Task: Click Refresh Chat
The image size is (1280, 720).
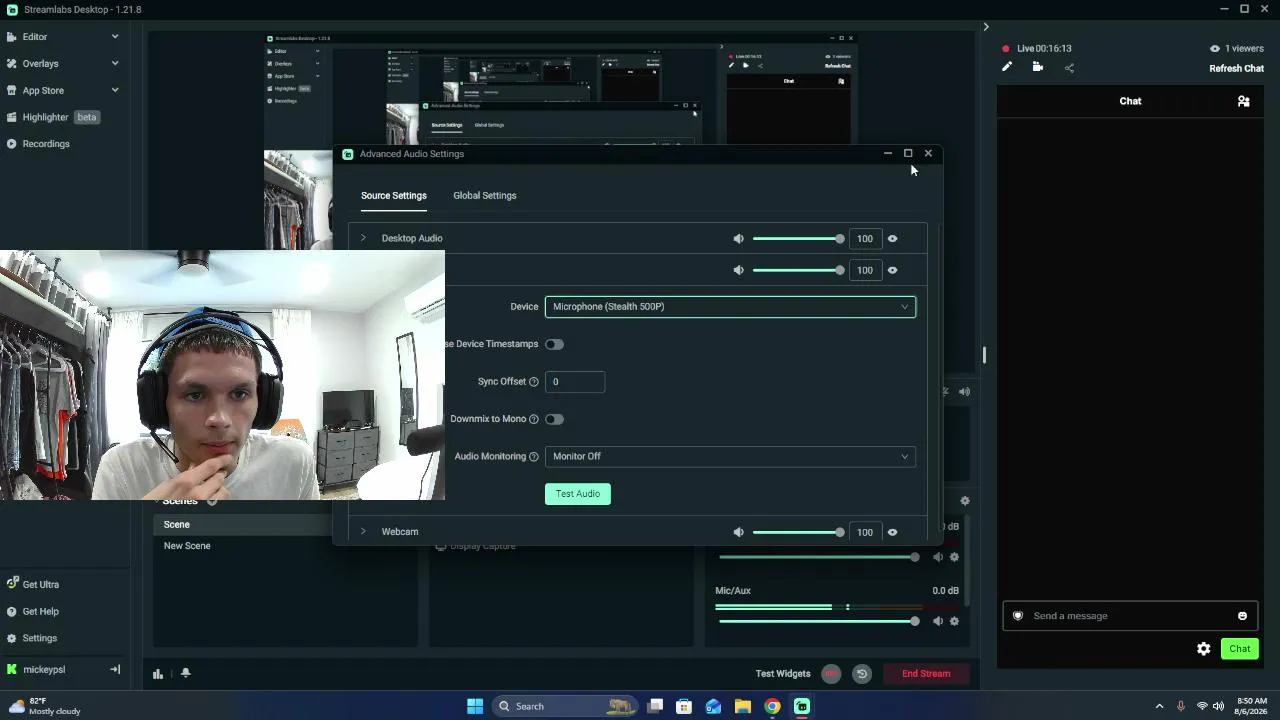Action: (1237, 69)
